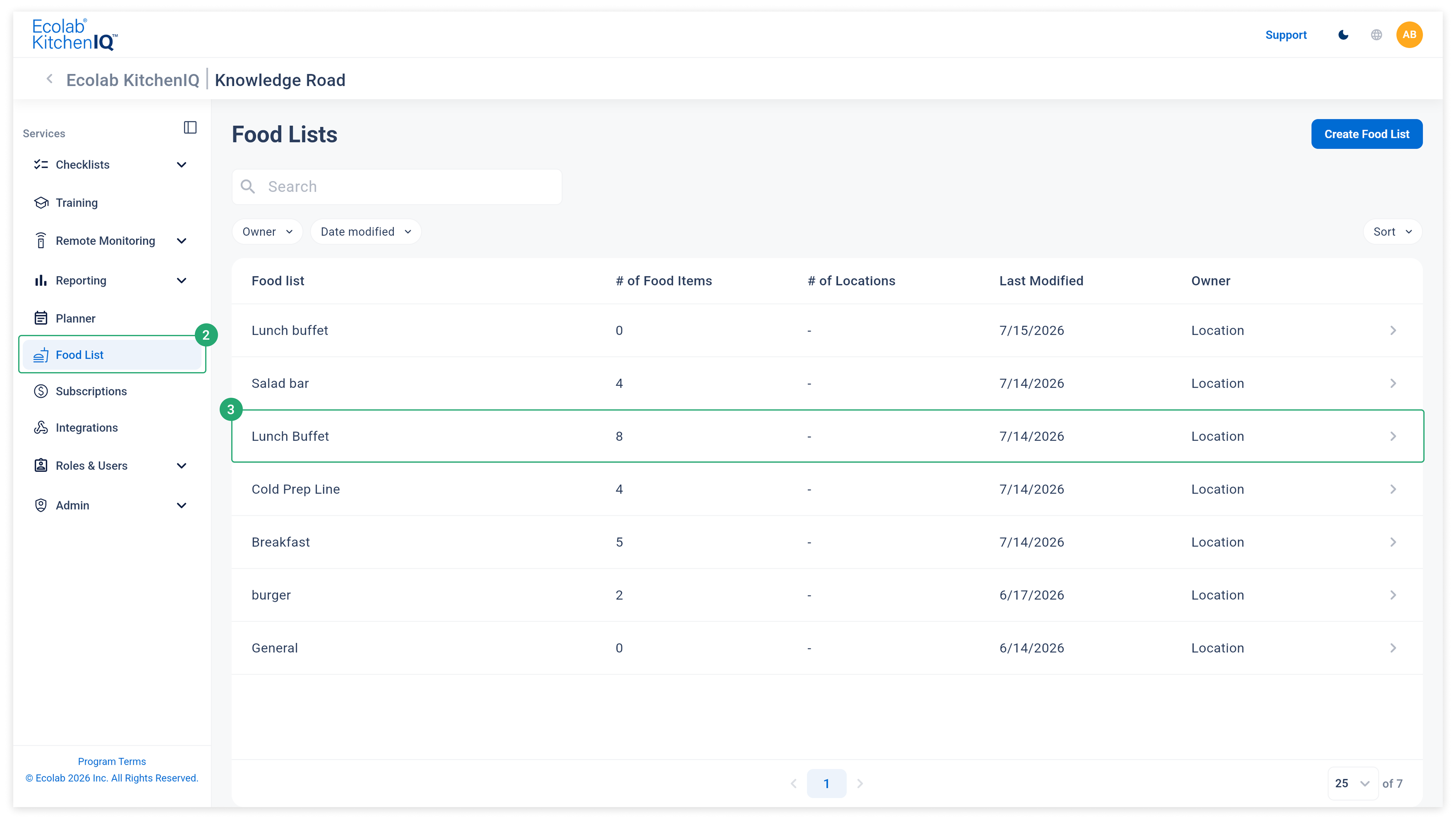Open the Lunch buffet row arrow

coord(1393,331)
